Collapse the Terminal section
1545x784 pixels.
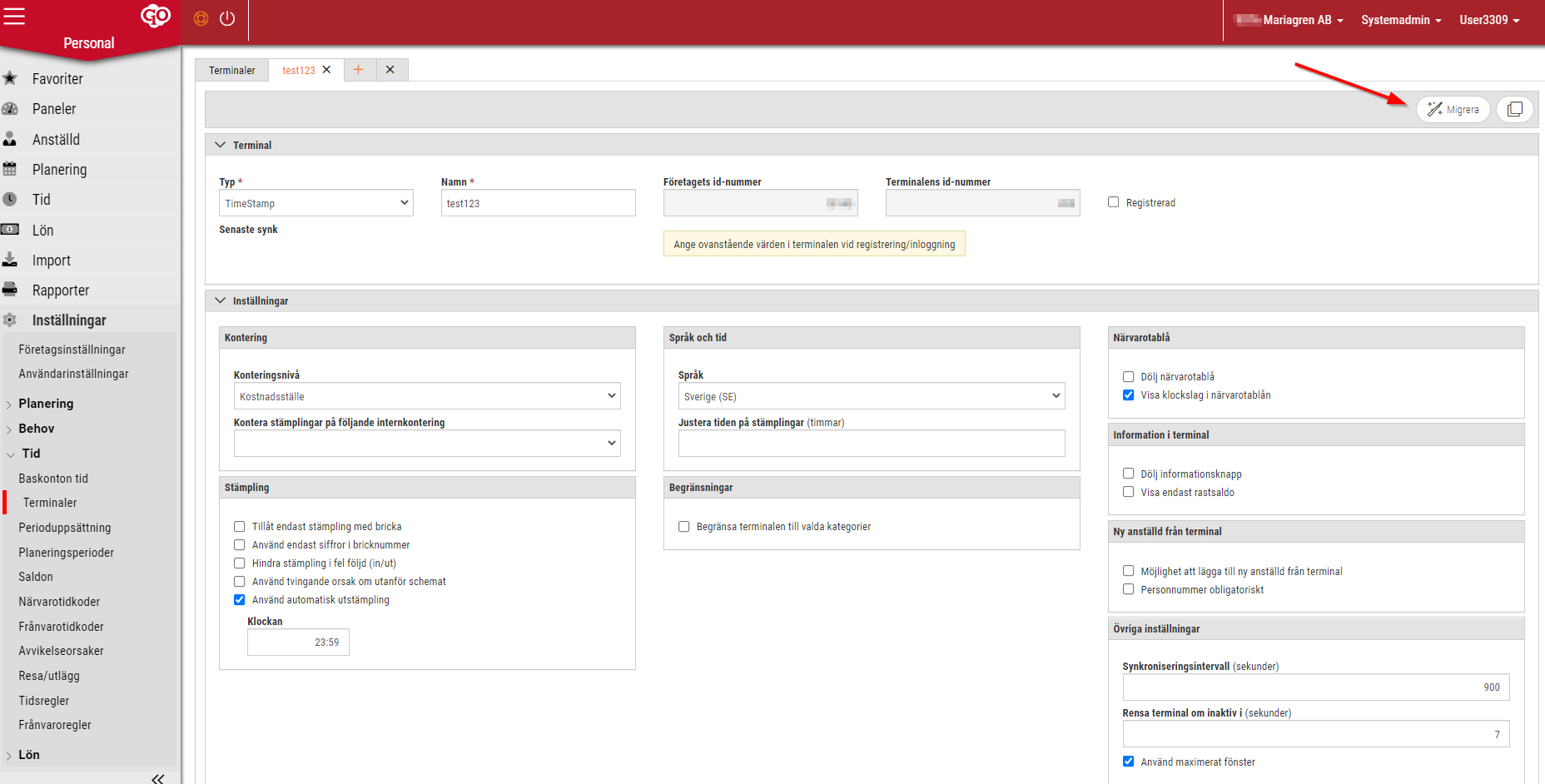pyautogui.click(x=220, y=145)
